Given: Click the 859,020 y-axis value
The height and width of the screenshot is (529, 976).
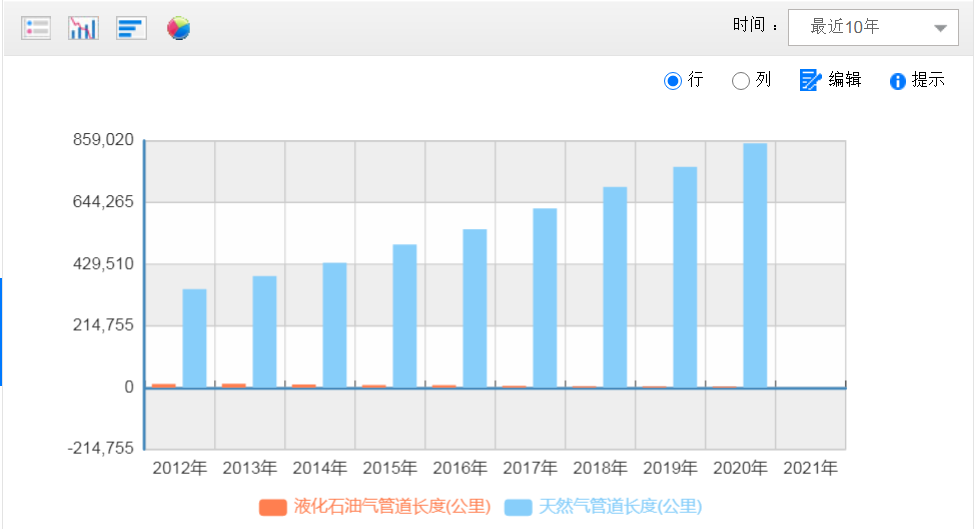Looking at the screenshot, I should click(103, 140).
